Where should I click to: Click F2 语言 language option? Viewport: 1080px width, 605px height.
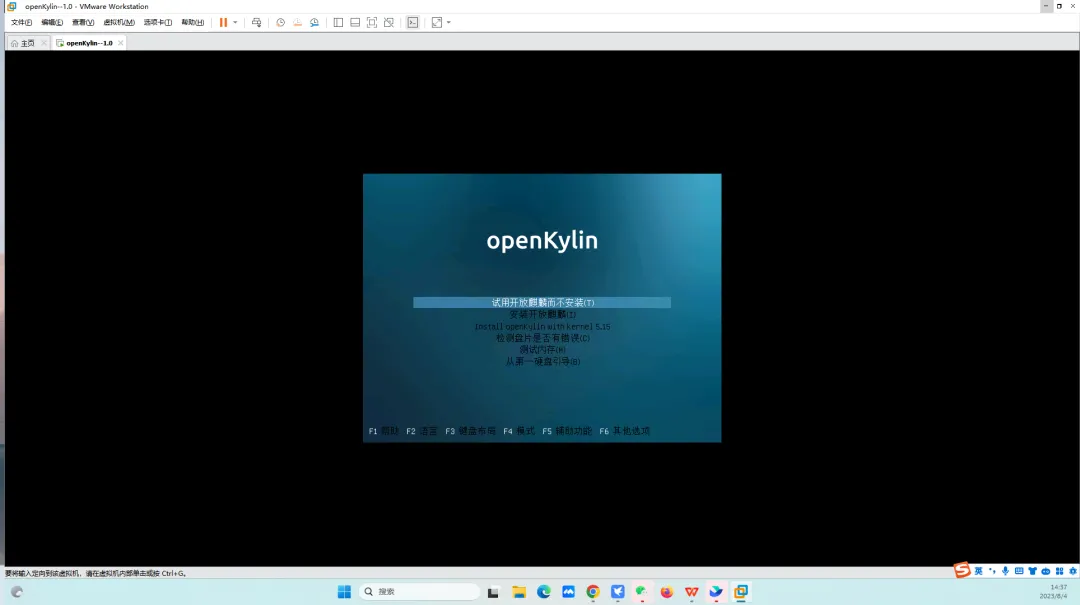[422, 431]
